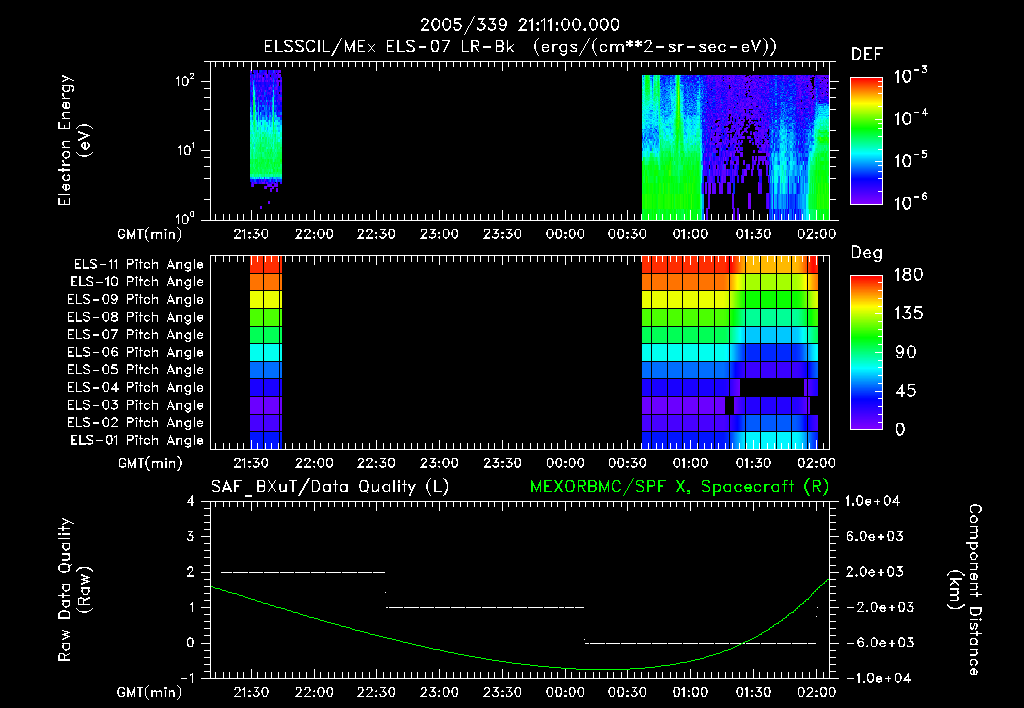This screenshot has height=708, width=1024.
Task: Click the "Electron Energy (eV)" axis label
Action: pyautogui.click(x=74, y=140)
